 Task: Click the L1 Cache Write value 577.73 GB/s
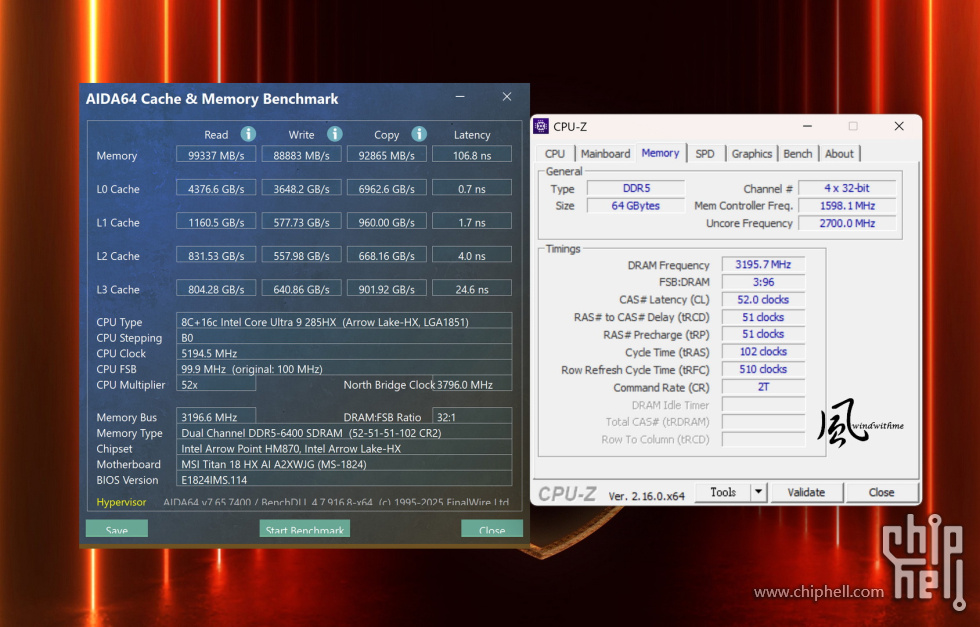pos(301,222)
